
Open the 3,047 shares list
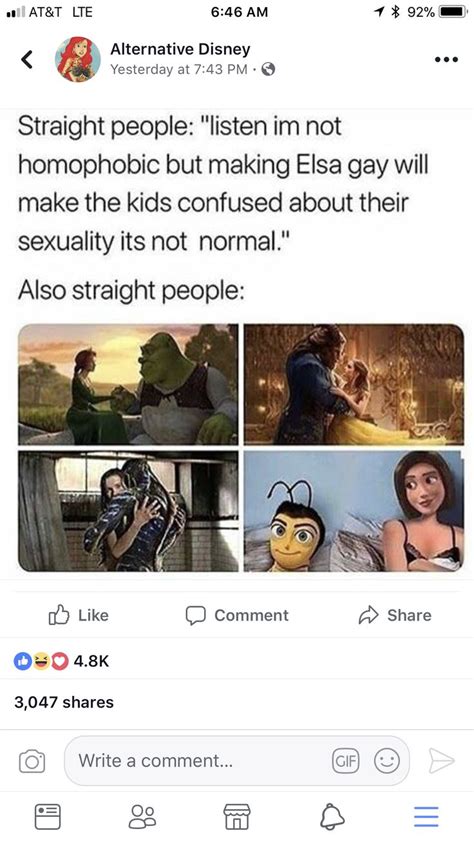[x=64, y=702]
